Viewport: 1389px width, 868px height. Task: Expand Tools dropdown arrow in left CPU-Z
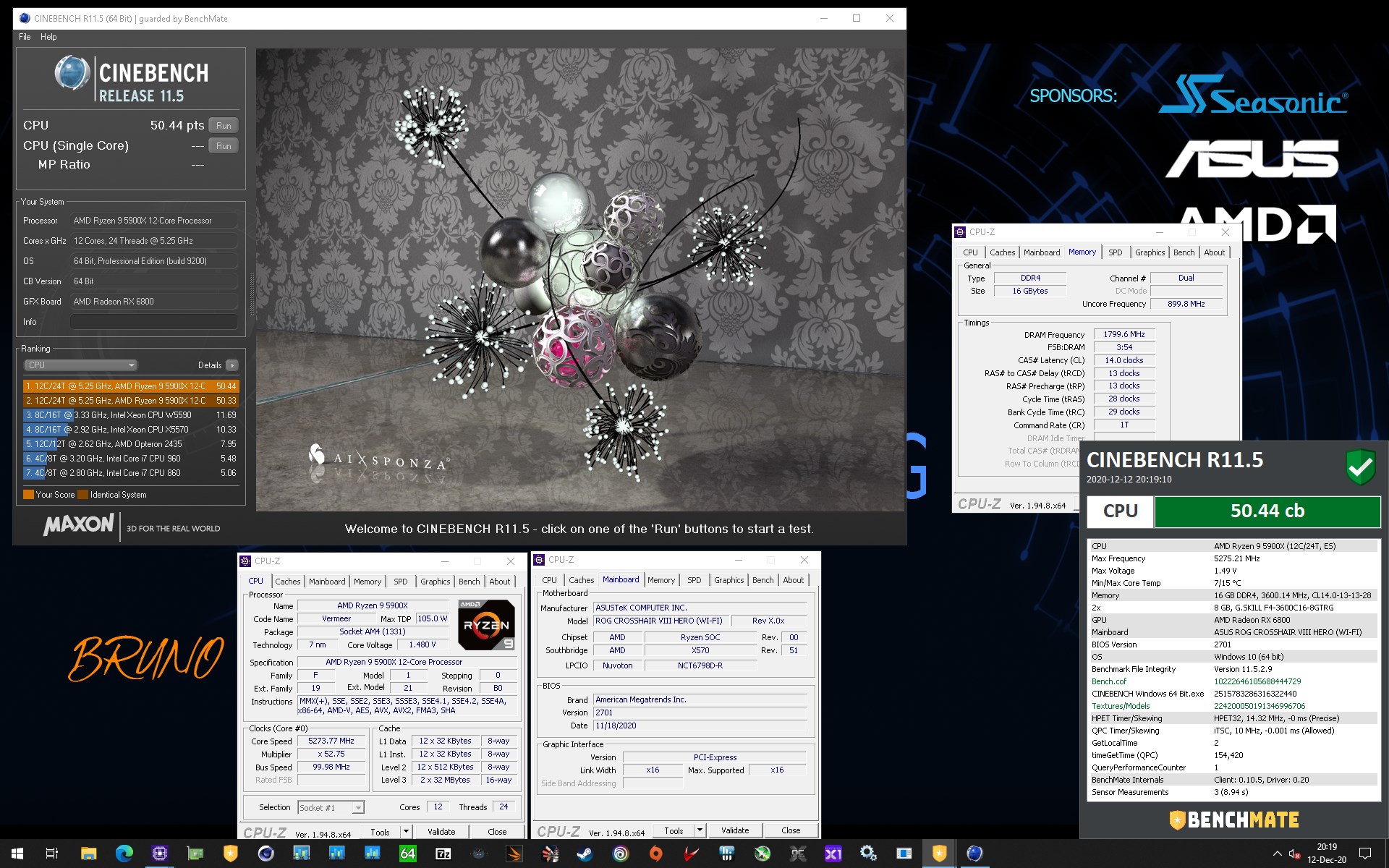406,832
